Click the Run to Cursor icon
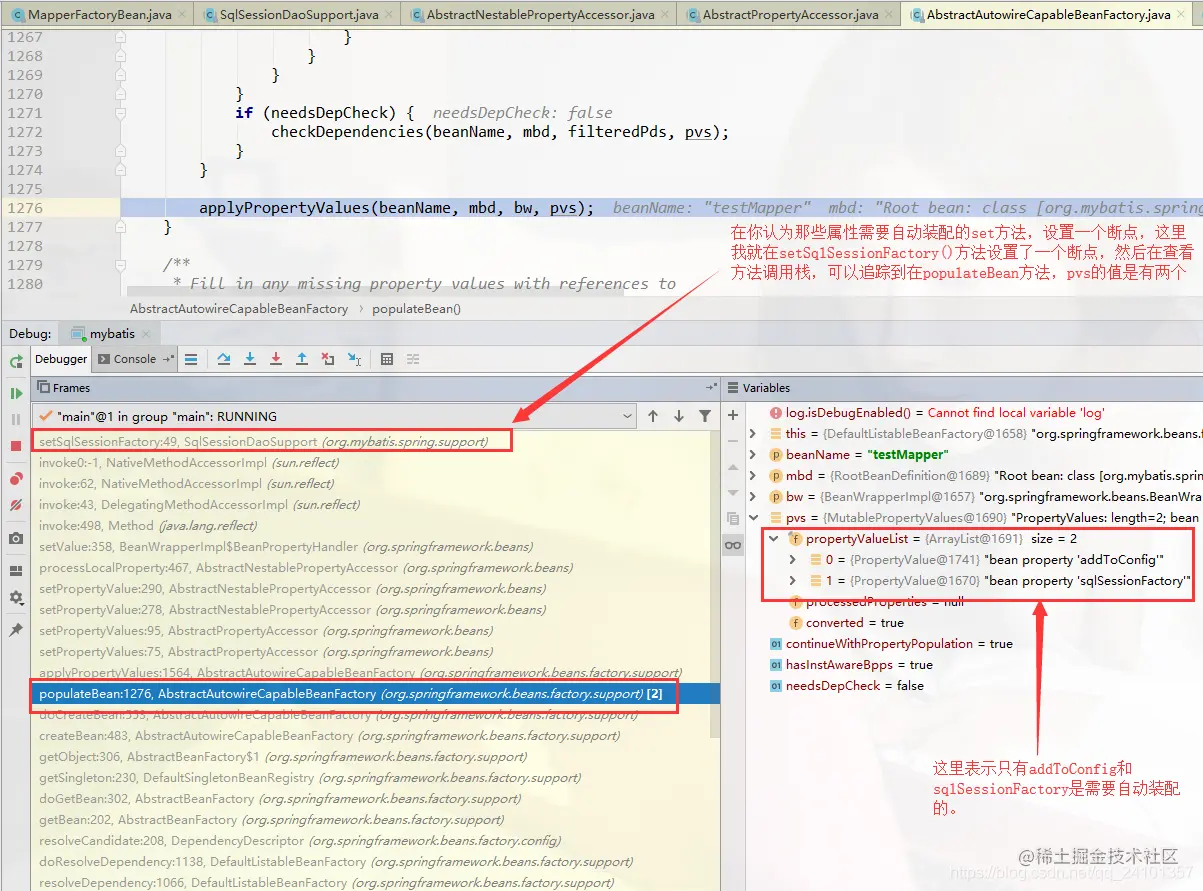This screenshot has height=891, width=1203. tap(354, 359)
